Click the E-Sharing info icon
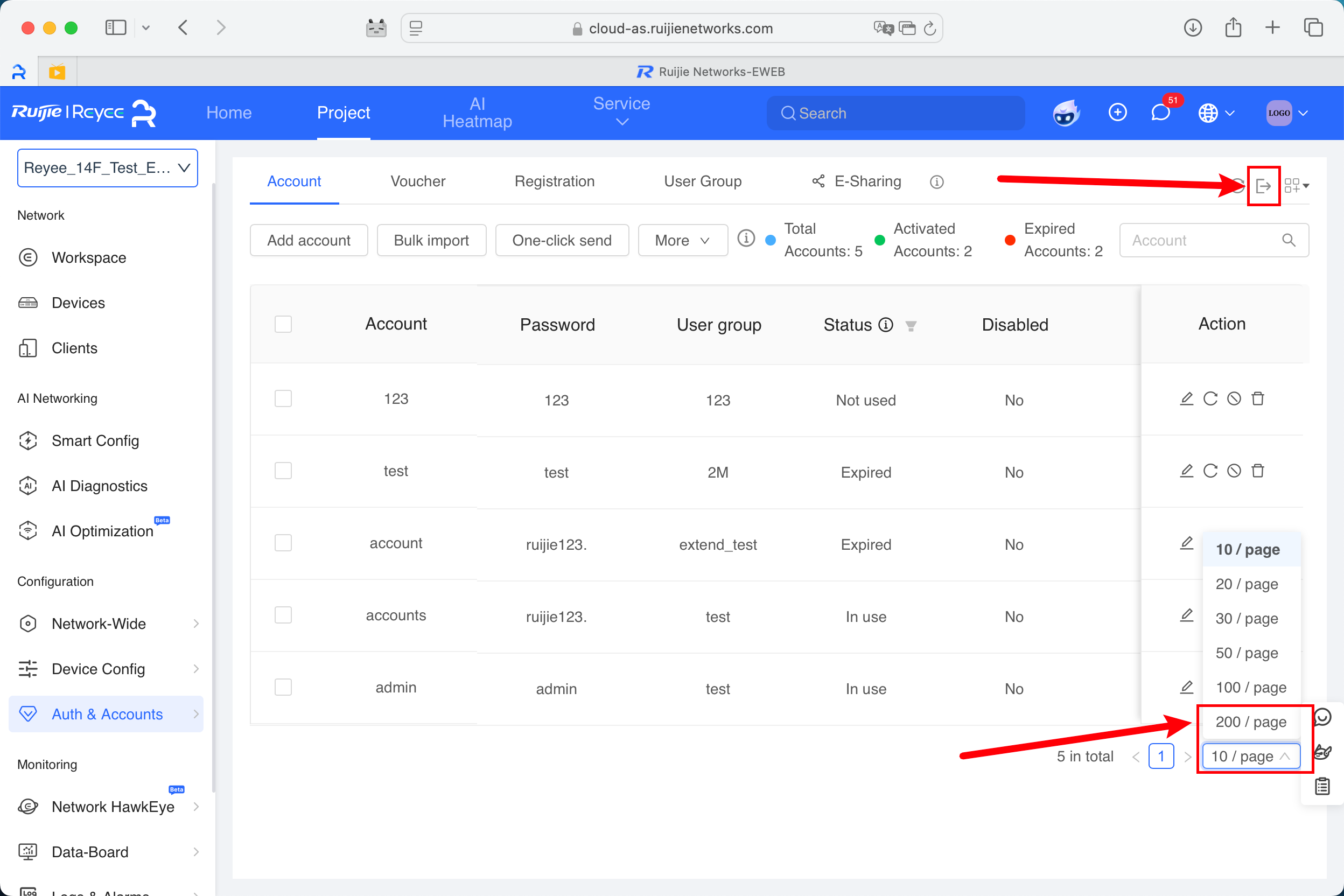This screenshot has width=1344, height=896. (x=936, y=181)
